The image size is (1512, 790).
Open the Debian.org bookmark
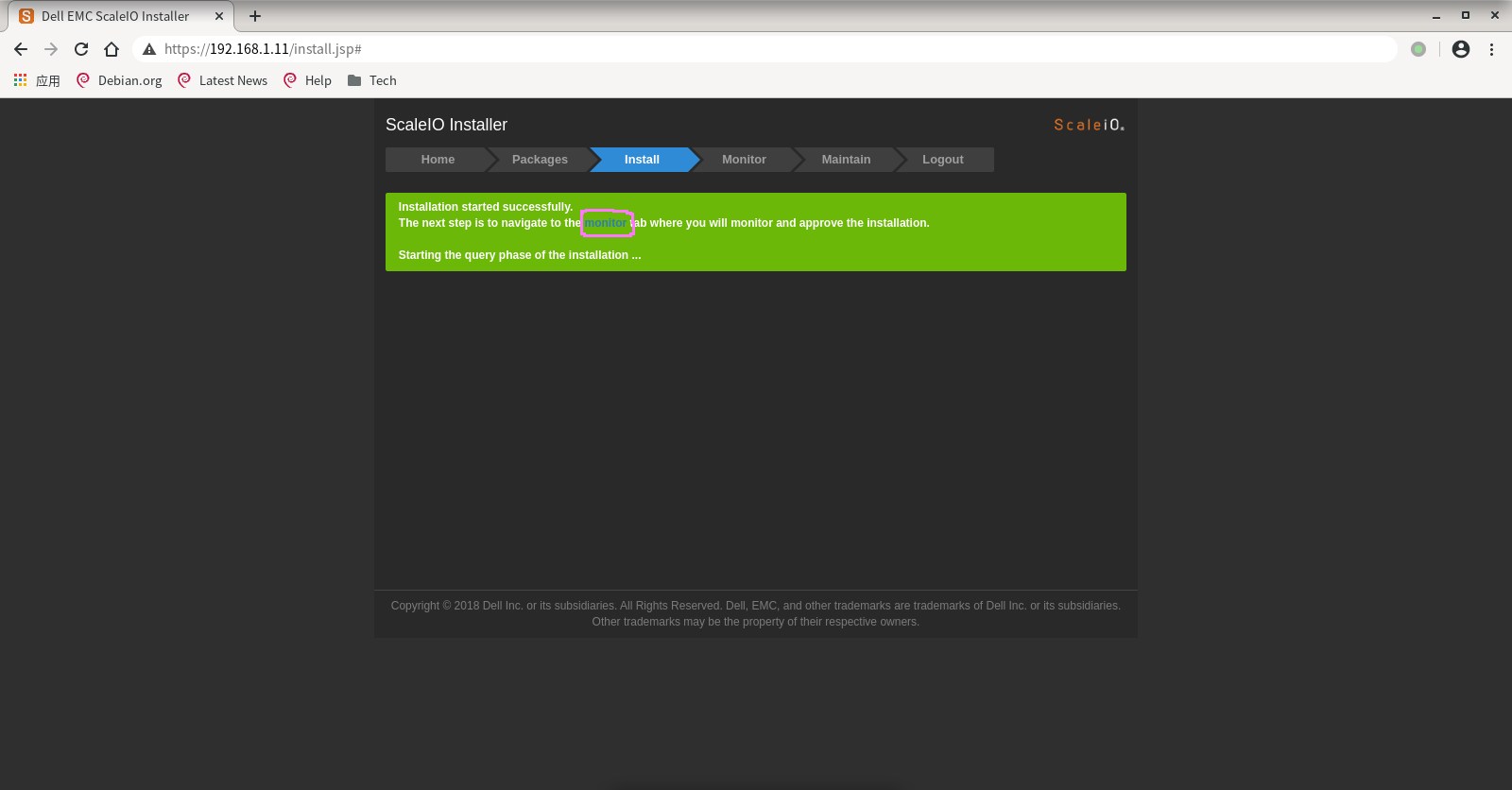[119, 80]
